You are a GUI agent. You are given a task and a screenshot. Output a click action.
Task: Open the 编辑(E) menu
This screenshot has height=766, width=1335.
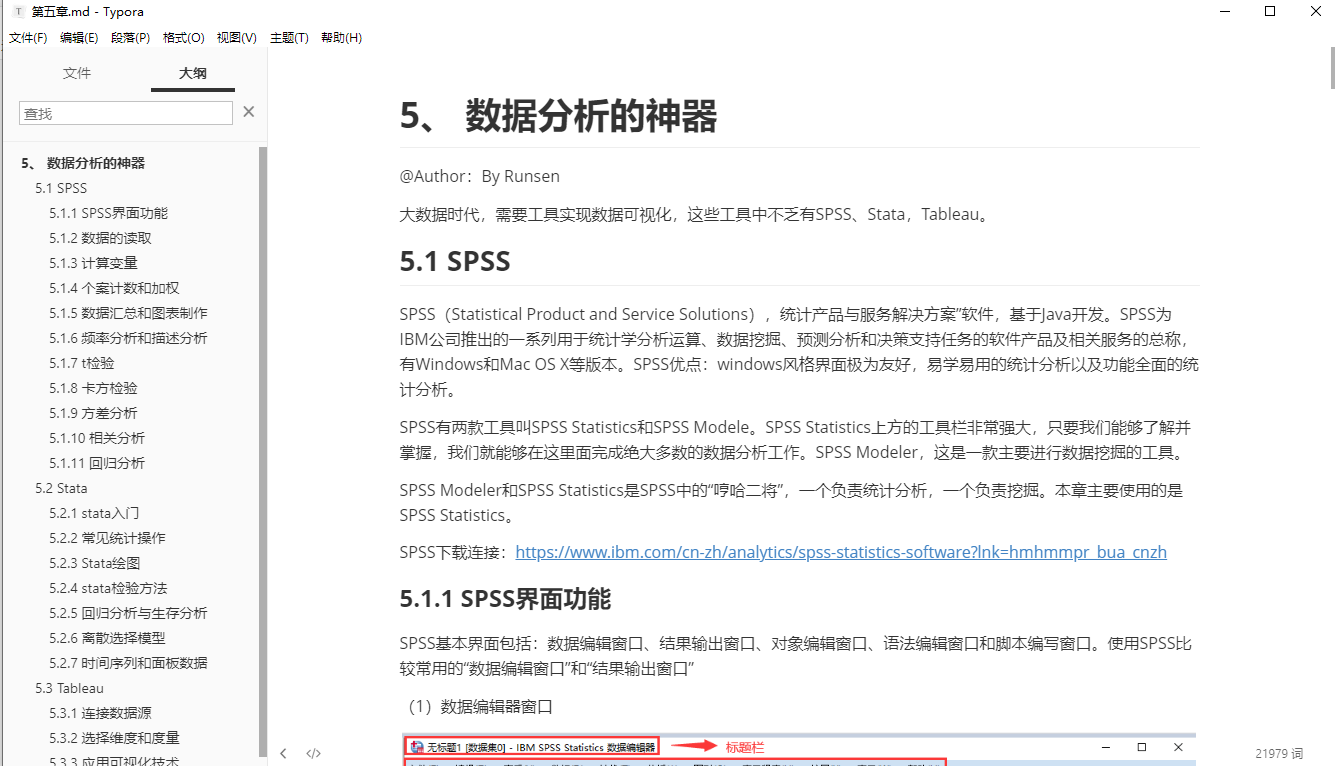point(79,38)
